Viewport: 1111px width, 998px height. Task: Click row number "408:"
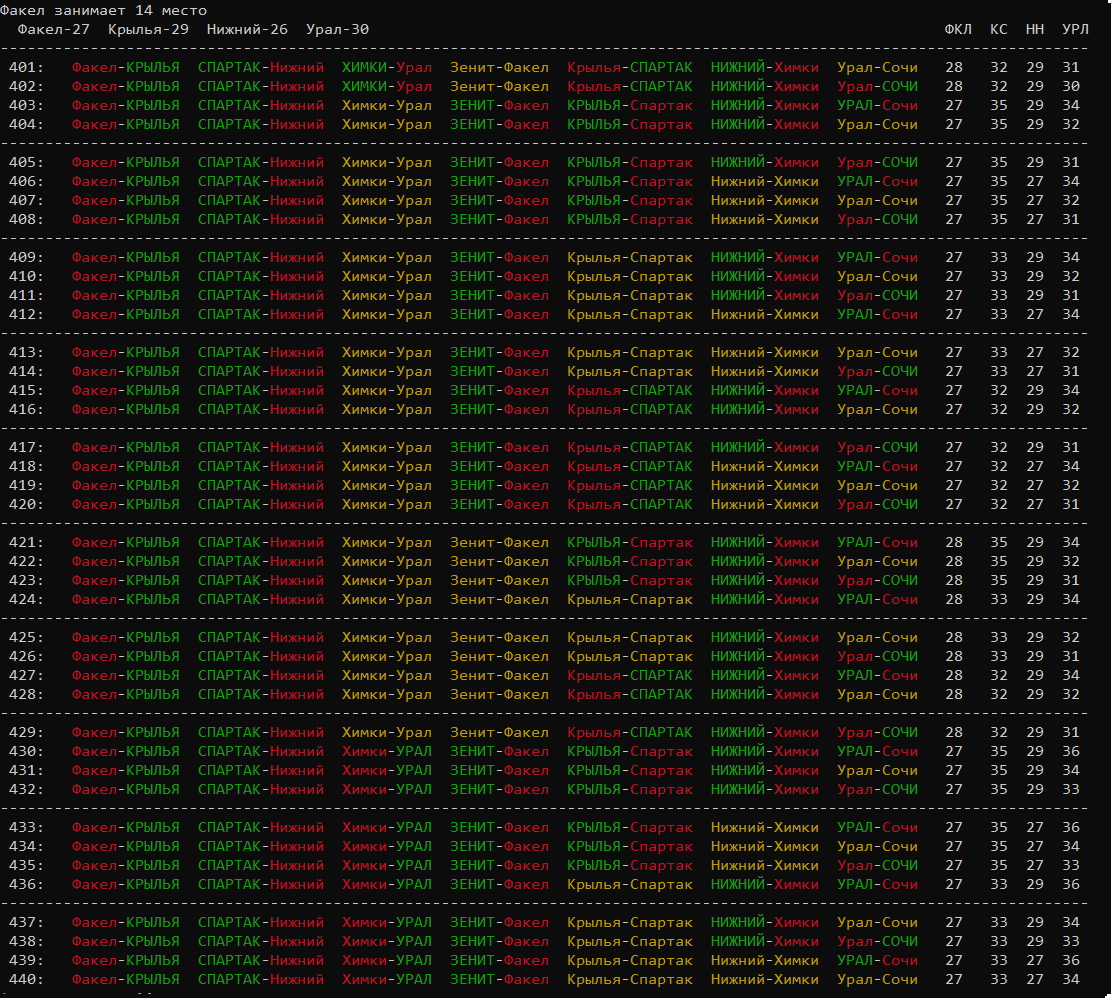click(x=26, y=220)
